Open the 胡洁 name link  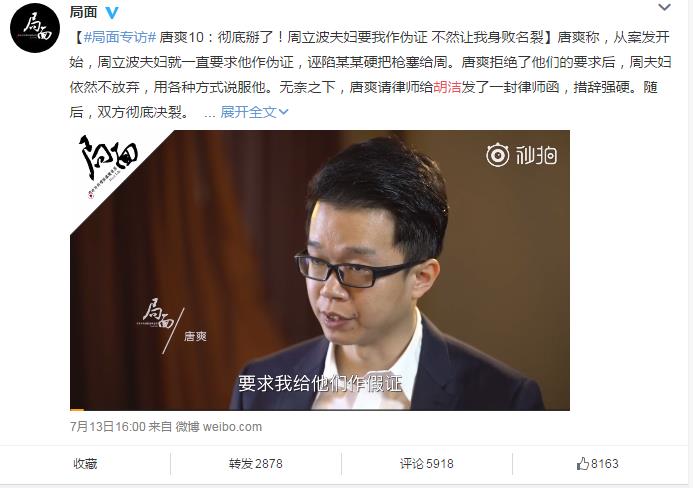click(x=447, y=87)
